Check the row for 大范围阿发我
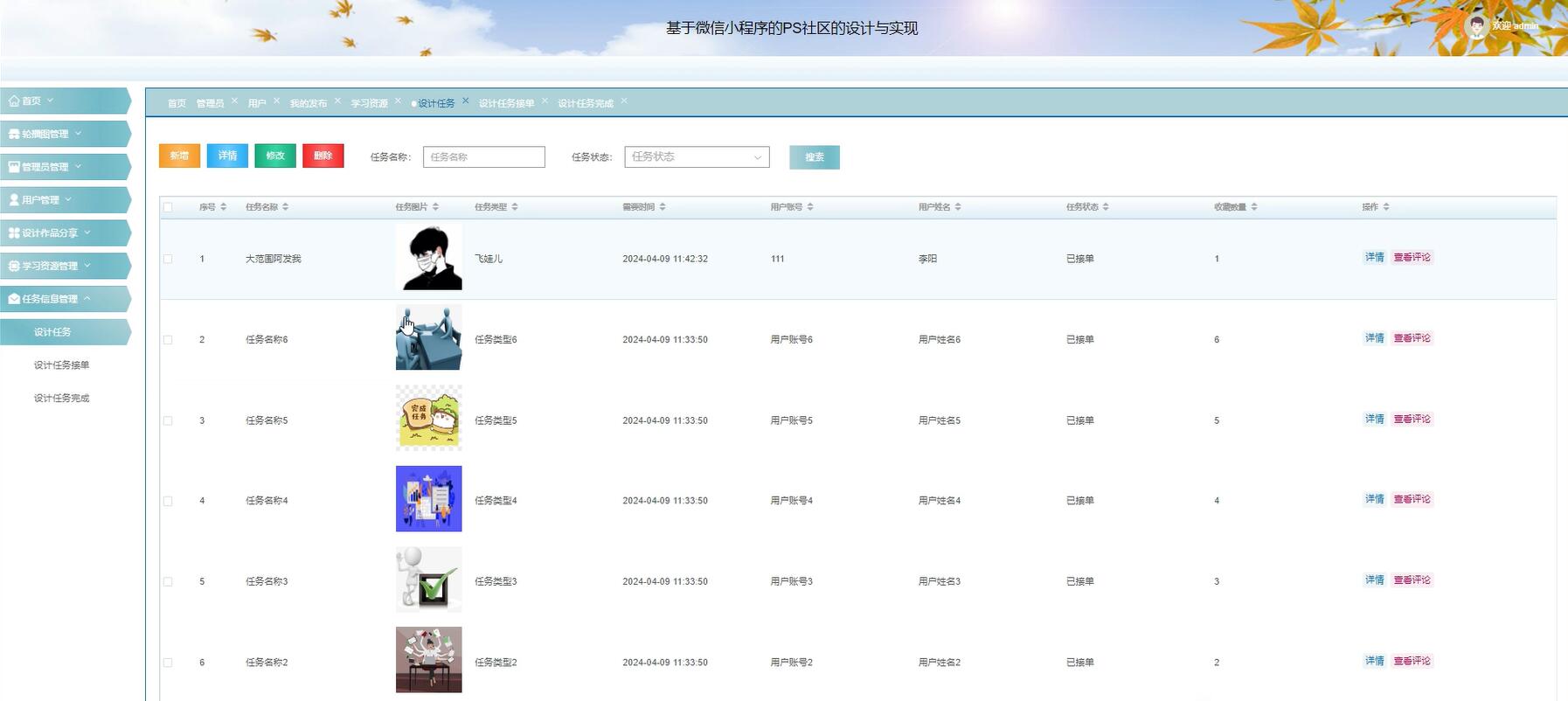The image size is (1568, 701). pyautogui.click(x=168, y=259)
